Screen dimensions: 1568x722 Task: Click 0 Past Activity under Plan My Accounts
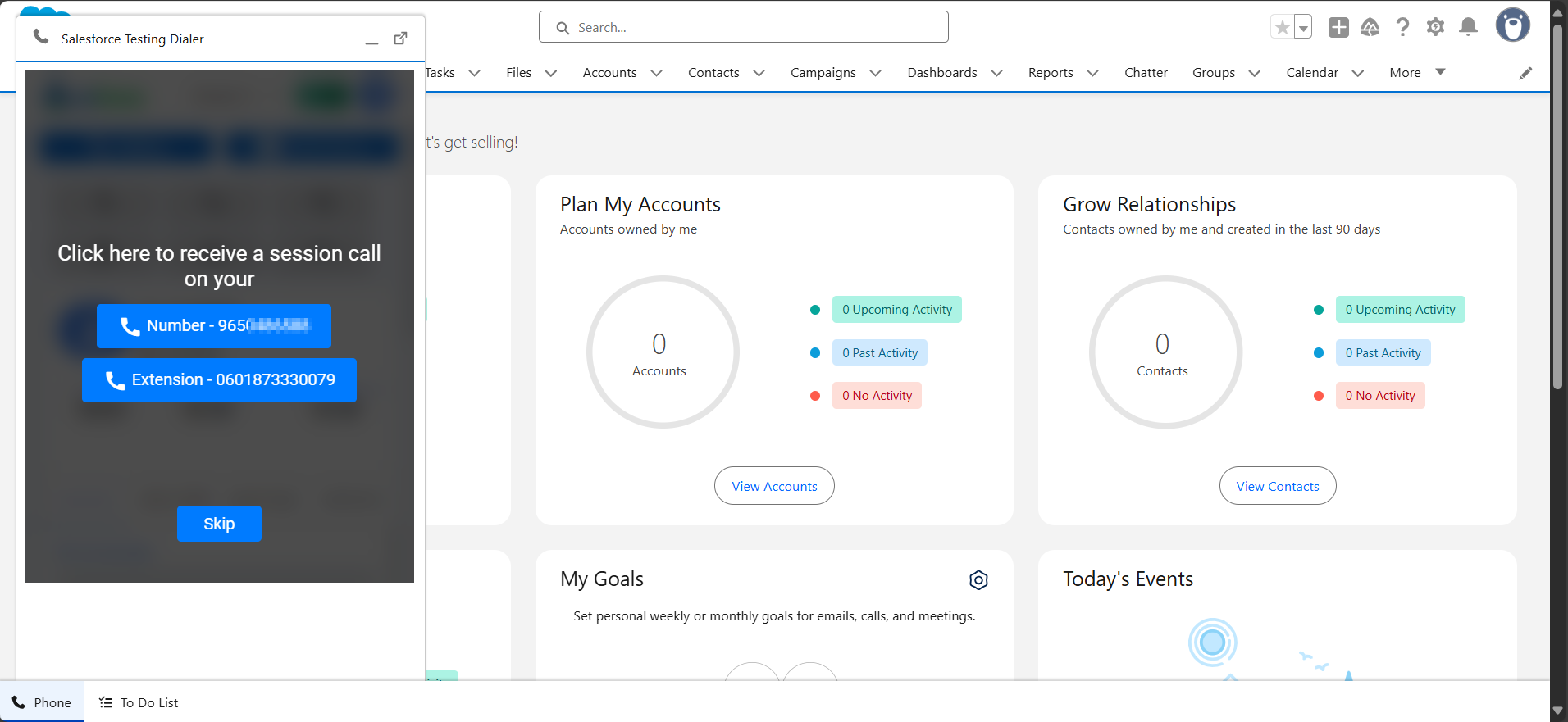pyautogui.click(x=880, y=353)
